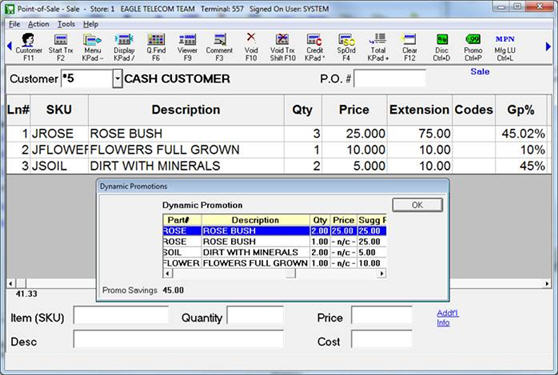This screenshot has height=375, width=558.
Task: Open the Tools menu
Action: point(66,24)
